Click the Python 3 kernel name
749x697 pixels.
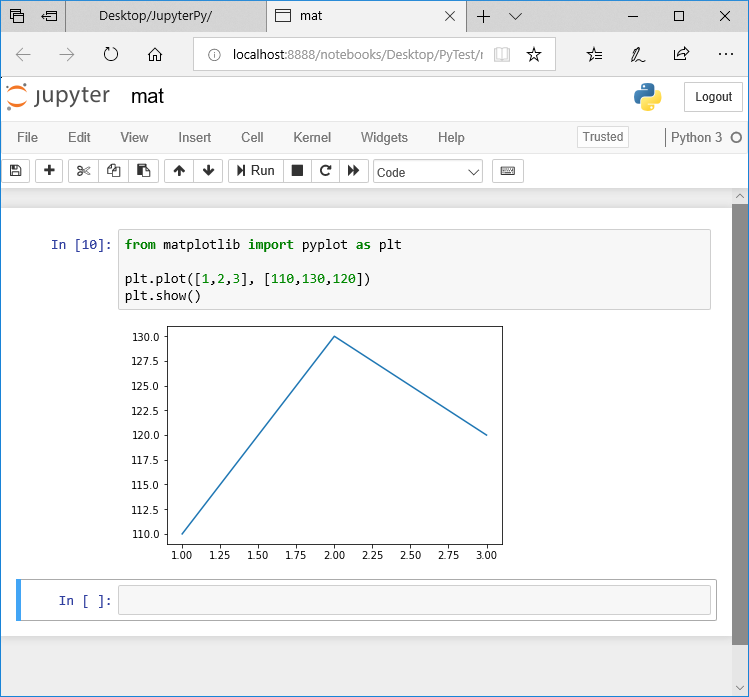pos(696,138)
